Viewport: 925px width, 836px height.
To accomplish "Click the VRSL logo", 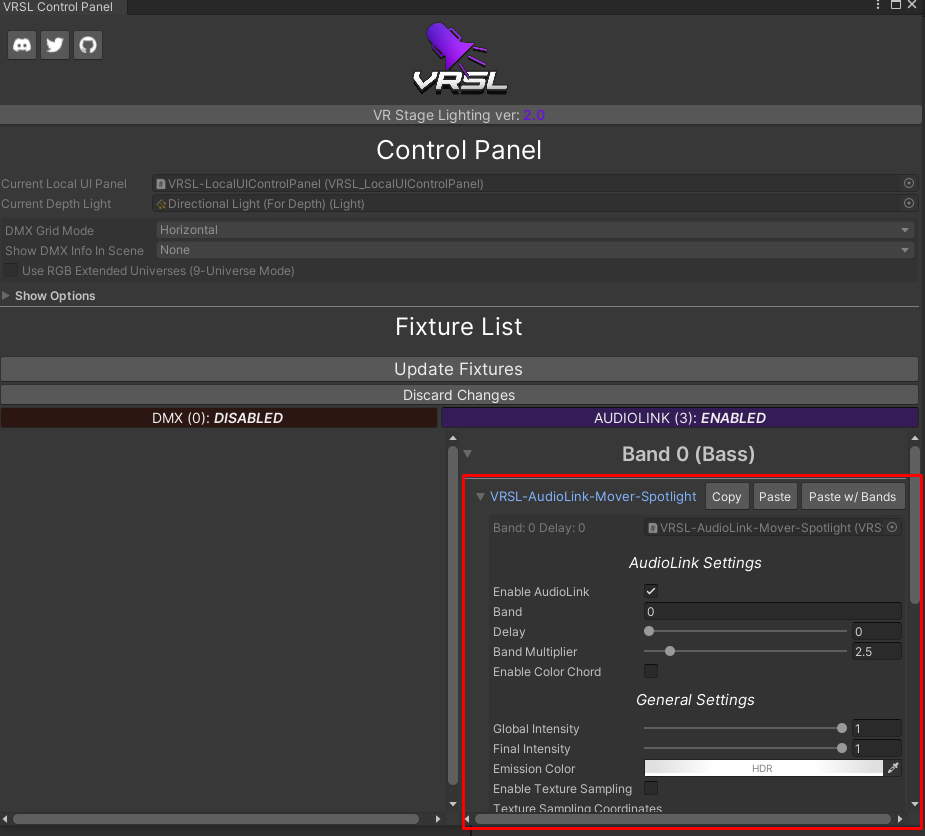I will 460,58.
